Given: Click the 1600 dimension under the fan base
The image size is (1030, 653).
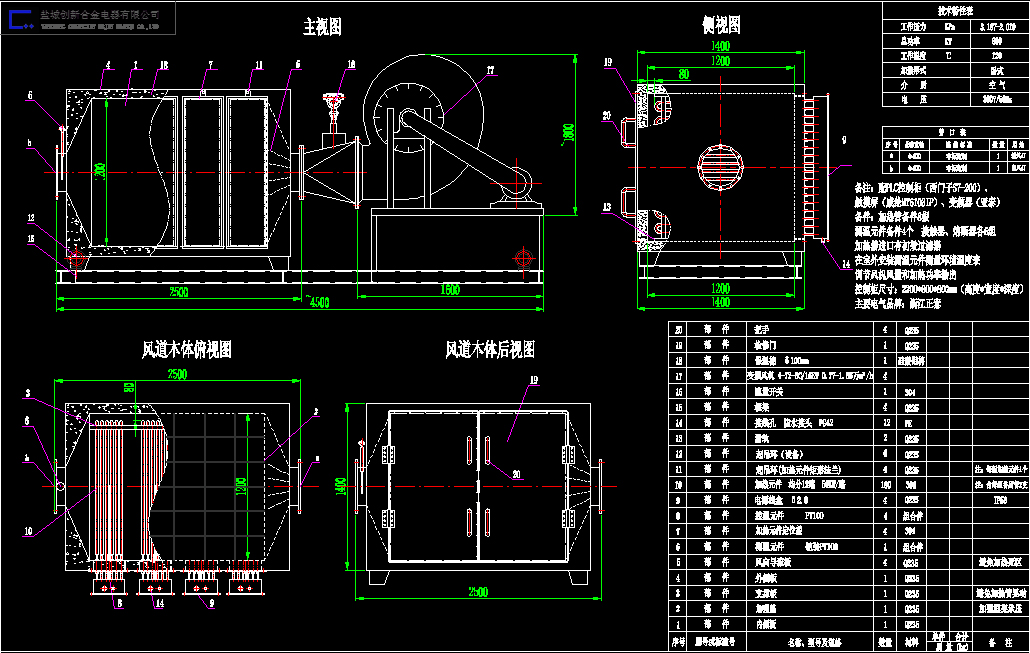Looking at the screenshot, I should pos(450,290).
